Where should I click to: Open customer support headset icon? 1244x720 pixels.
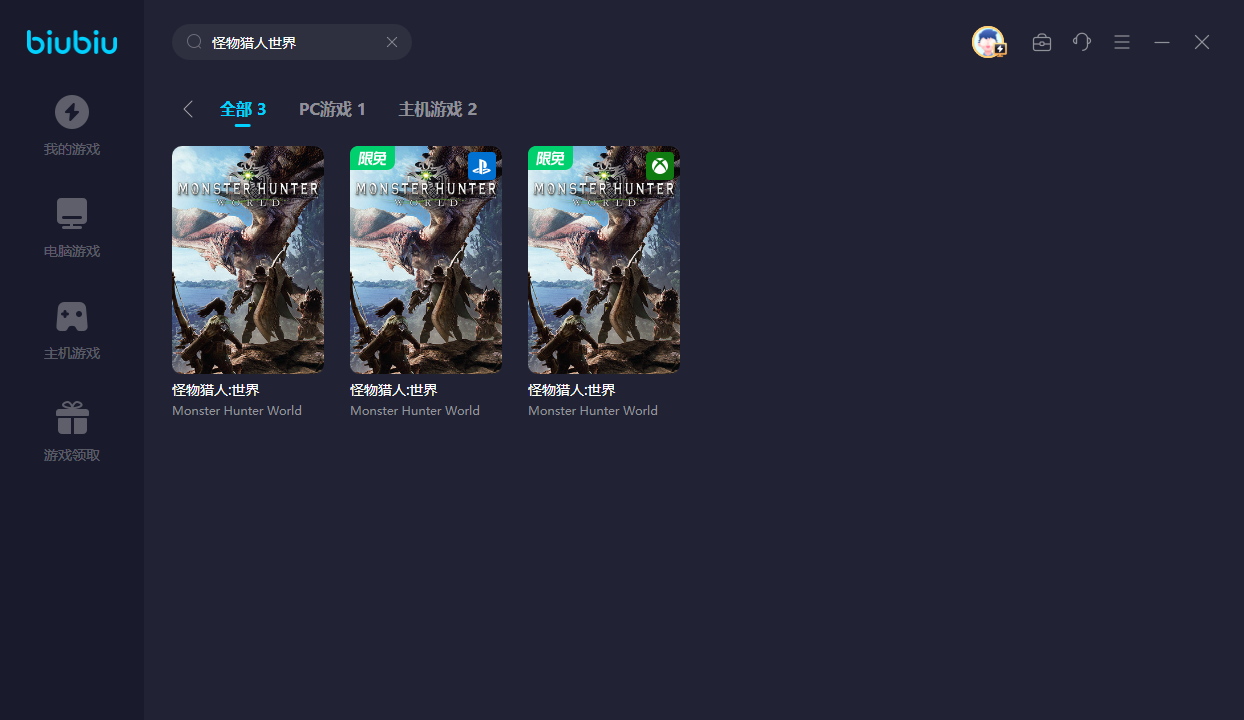pos(1082,42)
